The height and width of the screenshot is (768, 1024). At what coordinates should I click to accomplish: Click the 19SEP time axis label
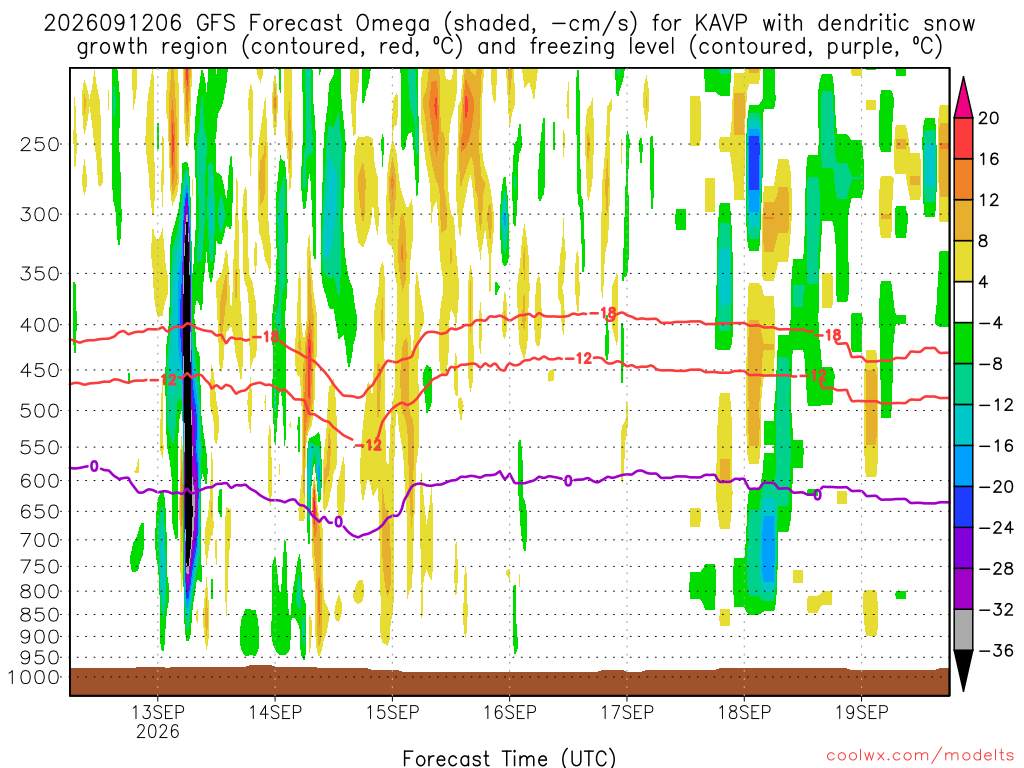[861, 712]
